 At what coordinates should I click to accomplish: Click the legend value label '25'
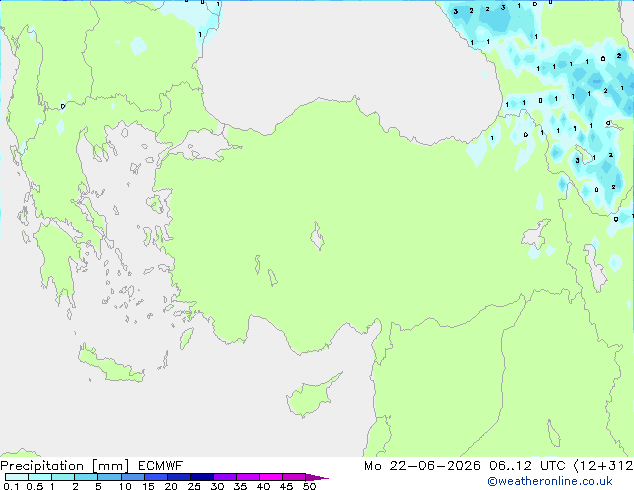[x=194, y=486]
